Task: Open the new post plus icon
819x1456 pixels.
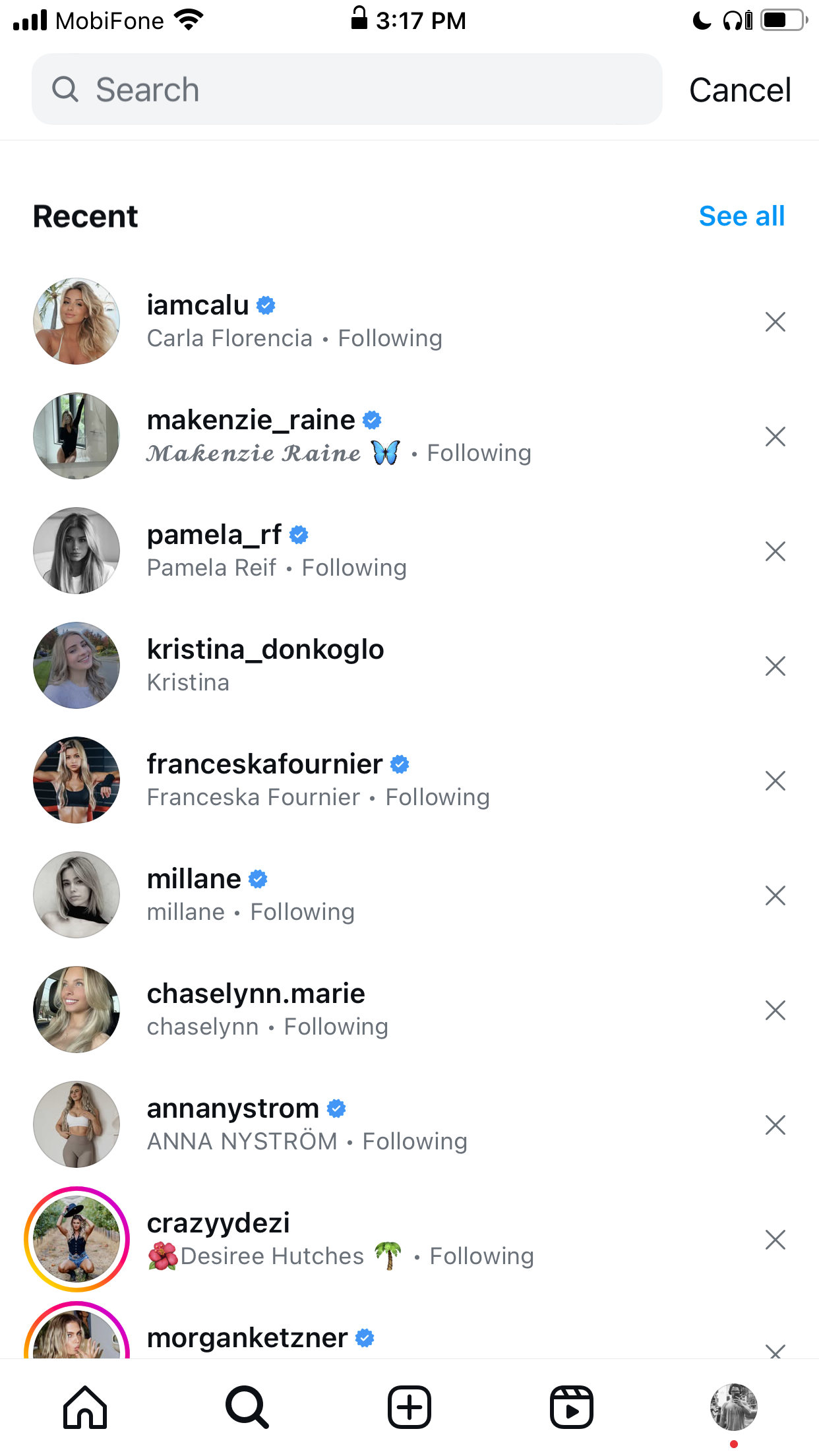Action: pyautogui.click(x=409, y=1407)
